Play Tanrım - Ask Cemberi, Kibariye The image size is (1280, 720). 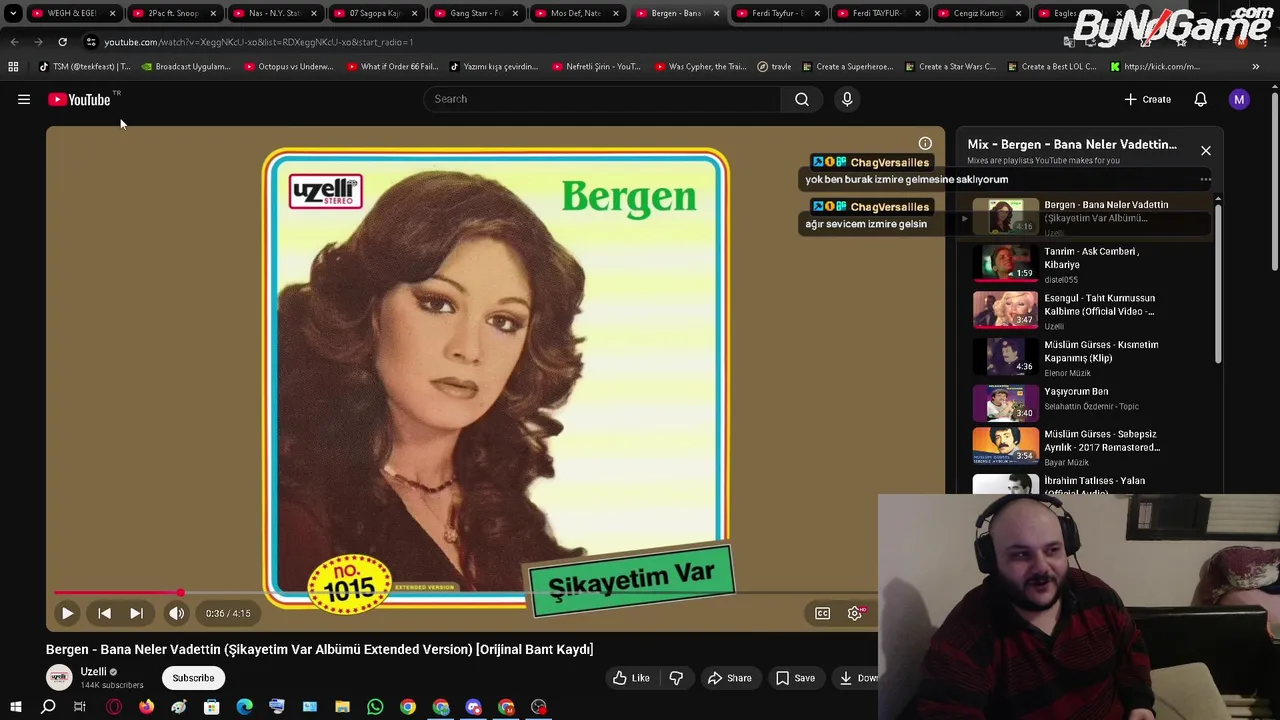(x=1085, y=264)
